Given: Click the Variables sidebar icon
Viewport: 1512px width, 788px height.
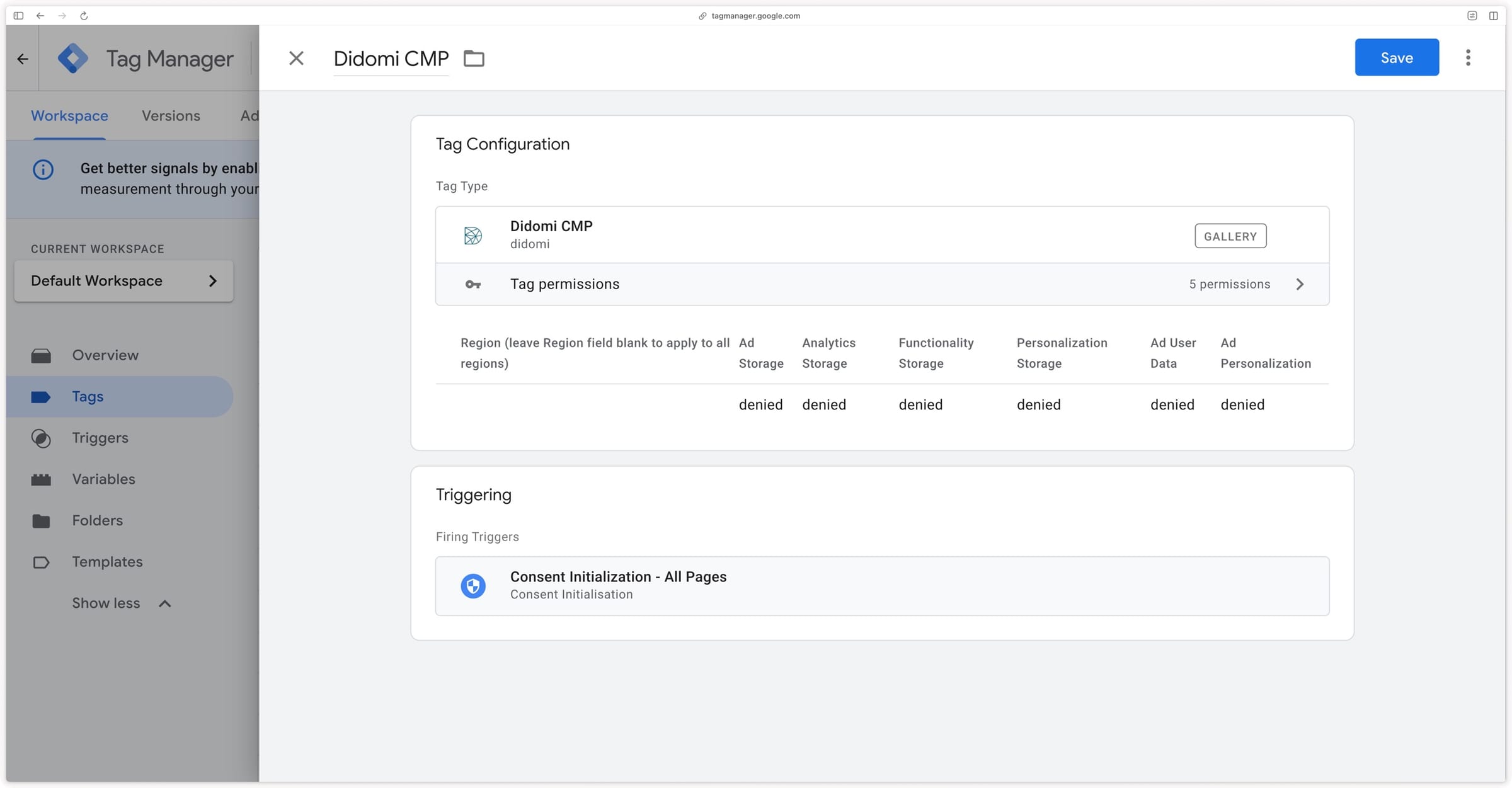Looking at the screenshot, I should click(41, 480).
